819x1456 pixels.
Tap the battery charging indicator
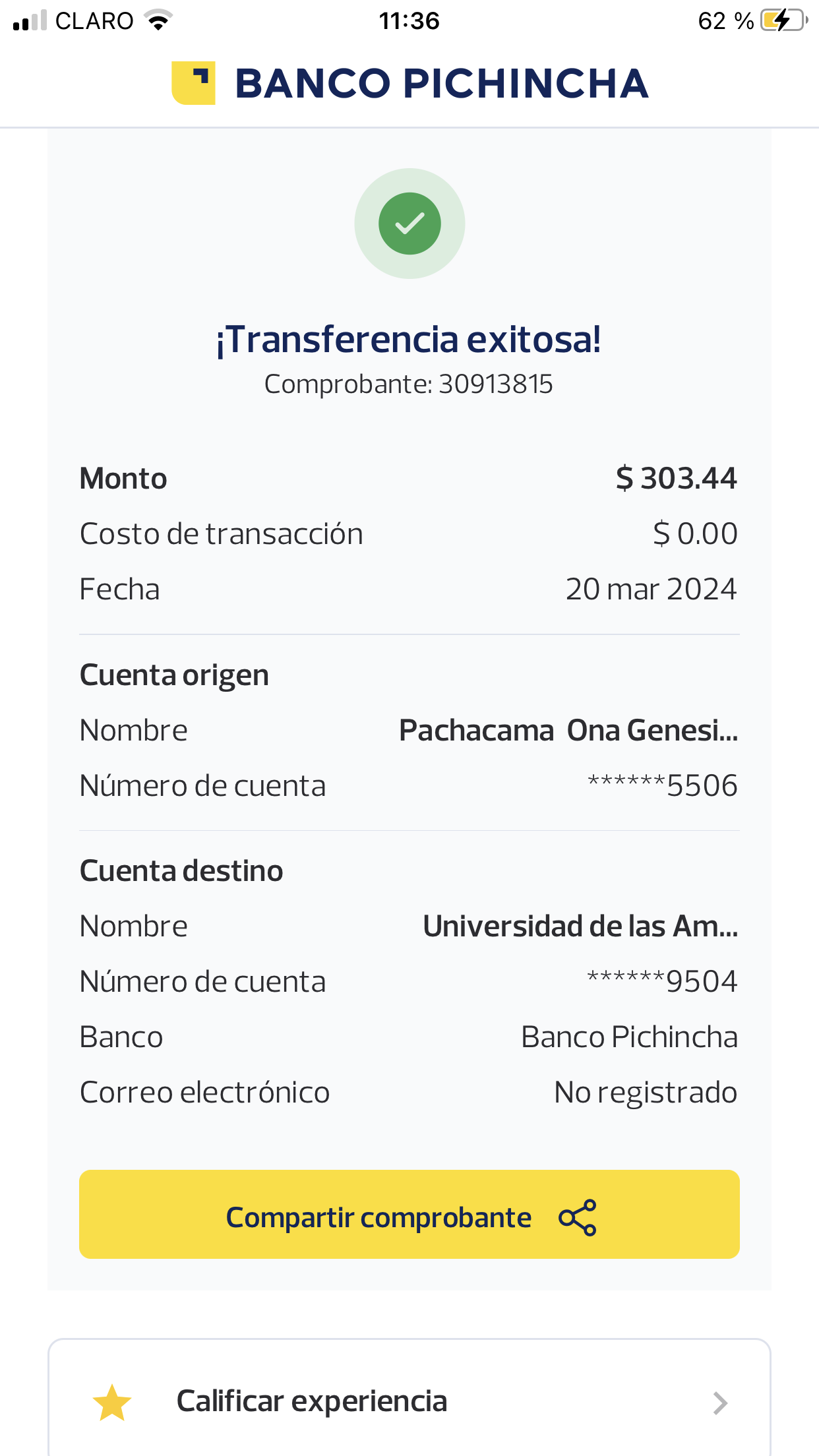point(783,20)
